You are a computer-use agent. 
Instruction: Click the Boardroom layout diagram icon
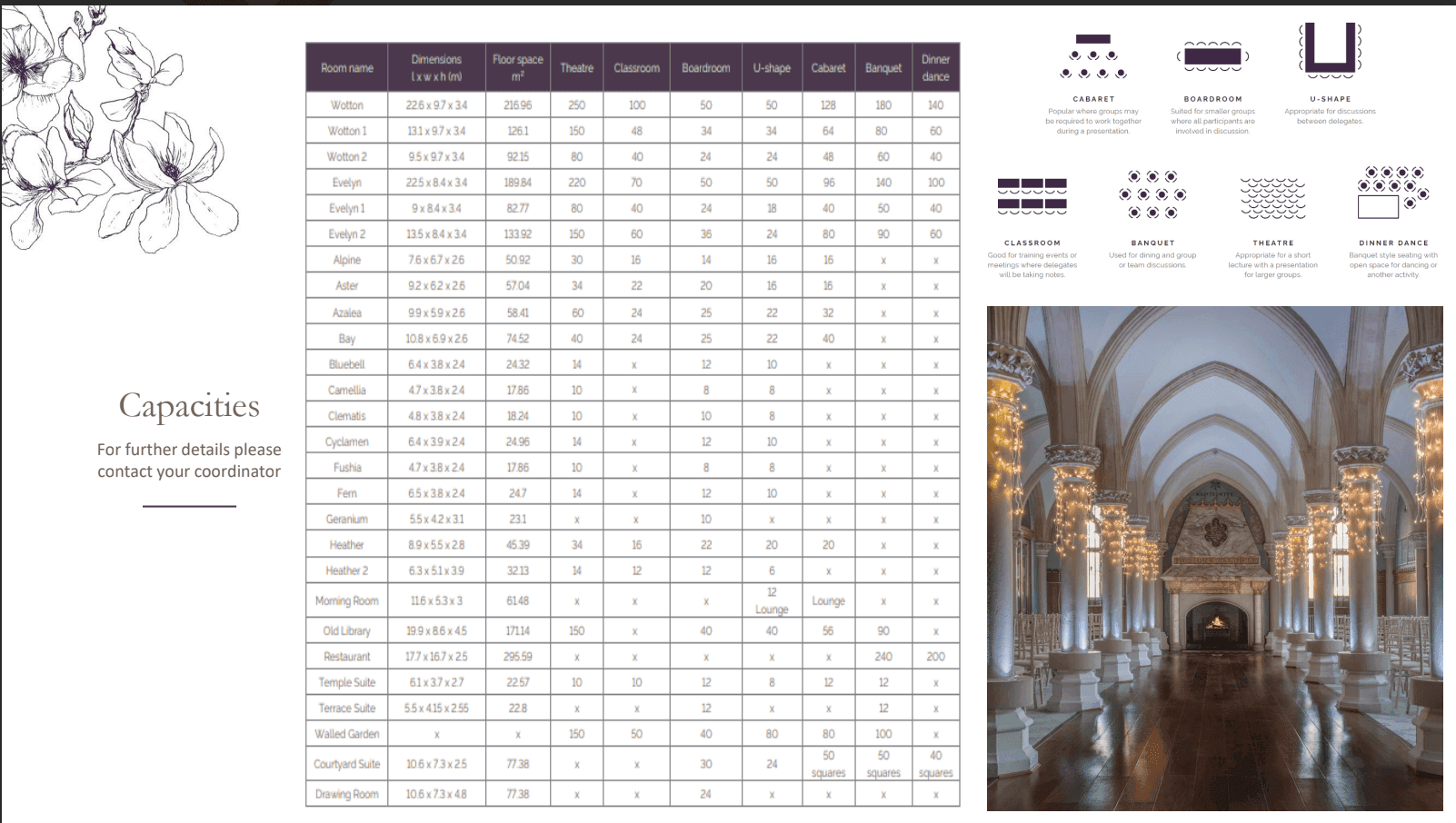click(1212, 56)
